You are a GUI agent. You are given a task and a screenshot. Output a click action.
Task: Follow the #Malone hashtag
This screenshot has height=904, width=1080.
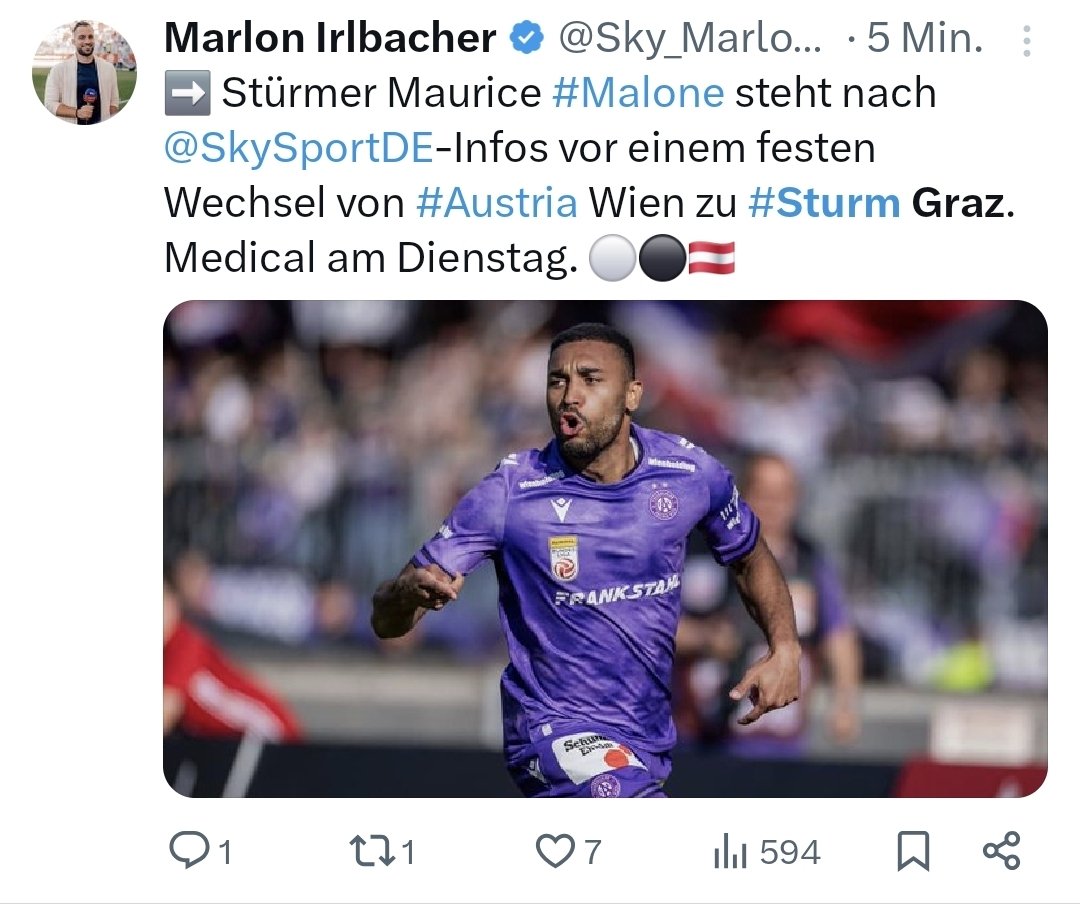638,93
